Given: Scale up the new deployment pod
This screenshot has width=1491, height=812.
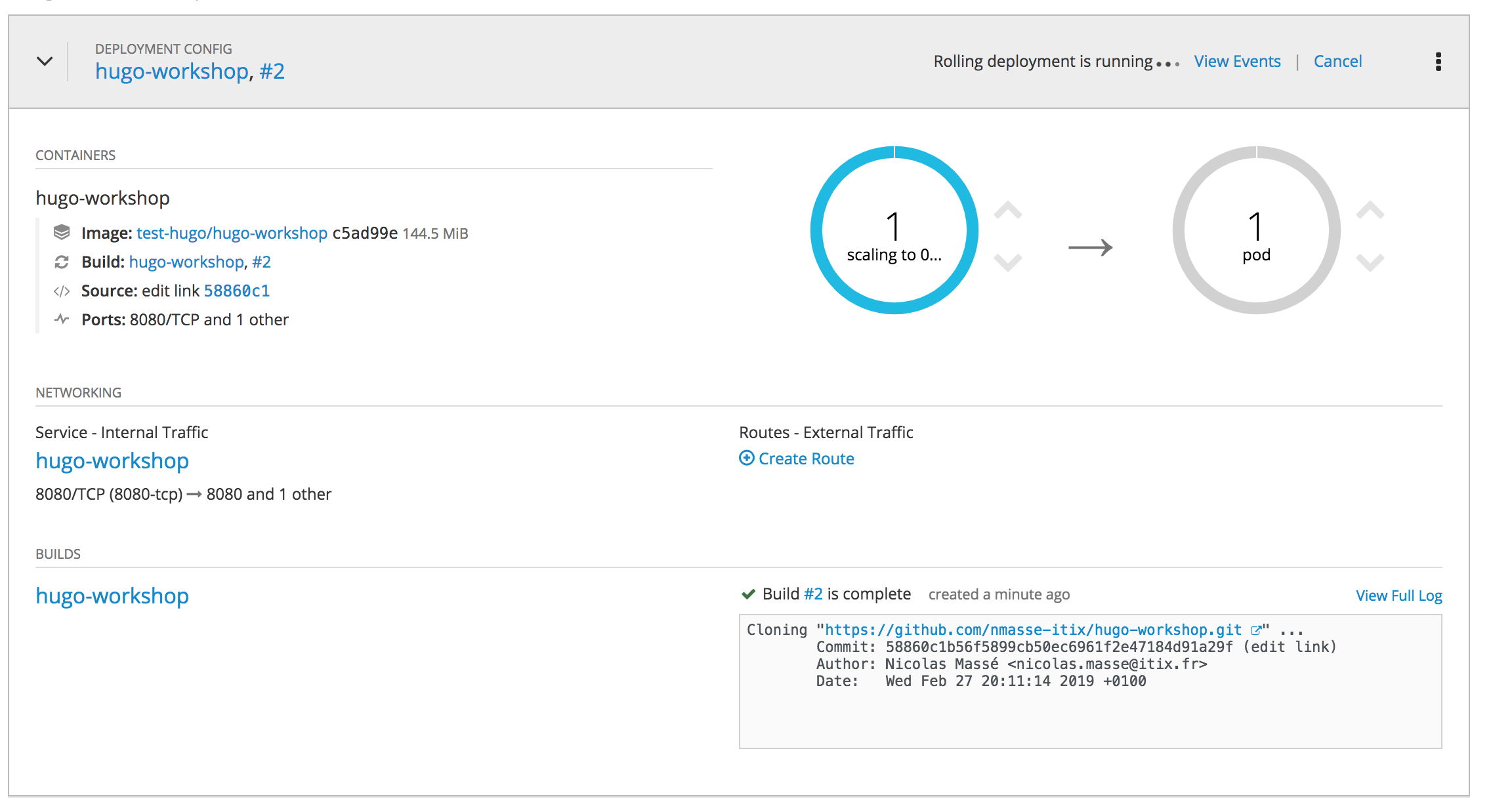Looking at the screenshot, I should click(1370, 211).
